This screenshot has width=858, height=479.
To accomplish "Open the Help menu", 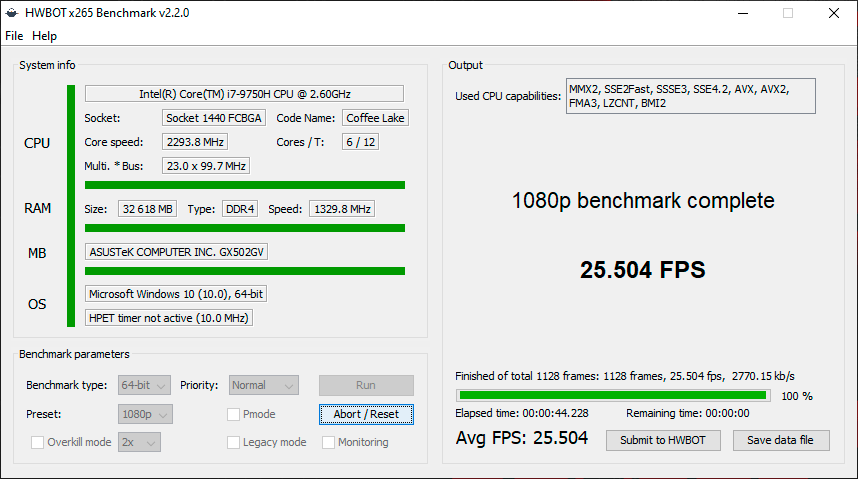I will 44,36.
